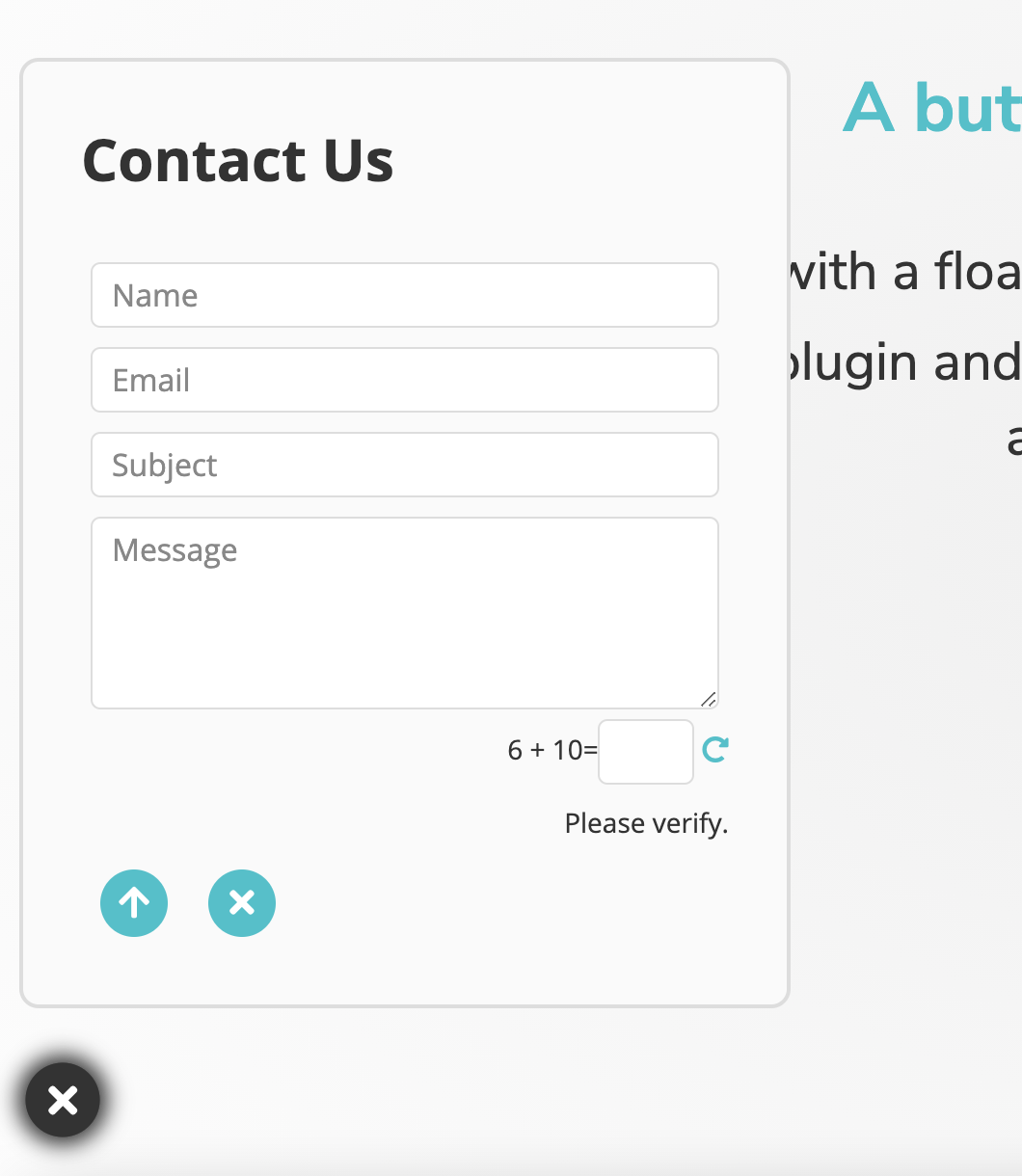Click the "with a floa" paragraph line

[905, 272]
